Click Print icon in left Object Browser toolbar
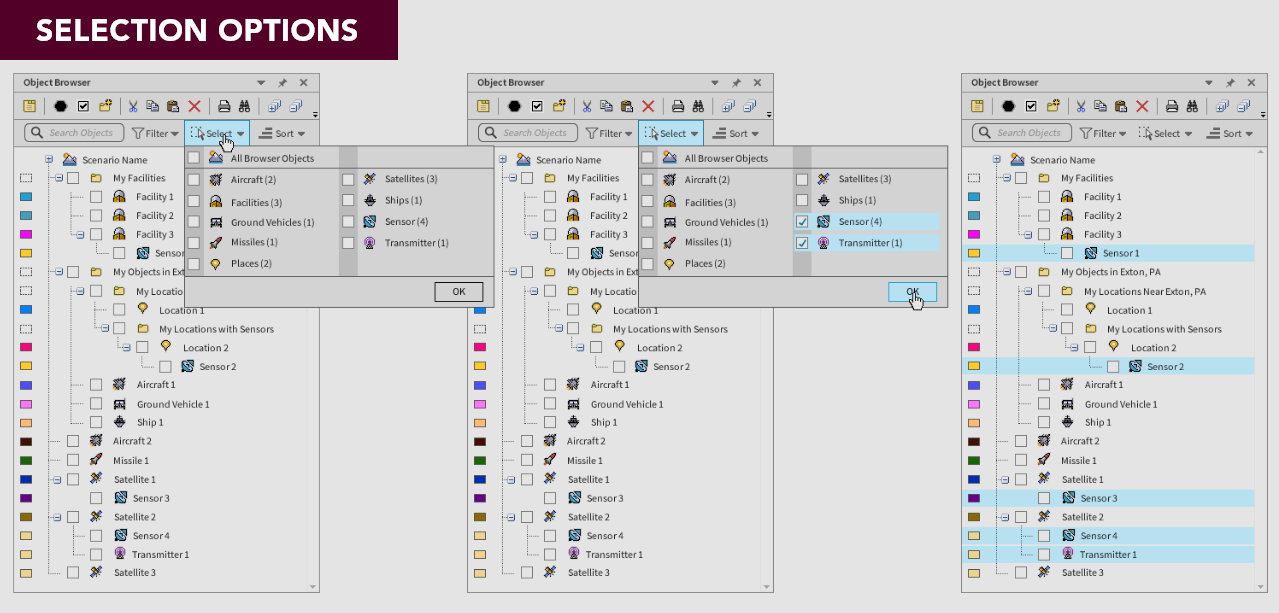Image resolution: width=1279 pixels, height=613 pixels. pyautogui.click(x=223, y=106)
